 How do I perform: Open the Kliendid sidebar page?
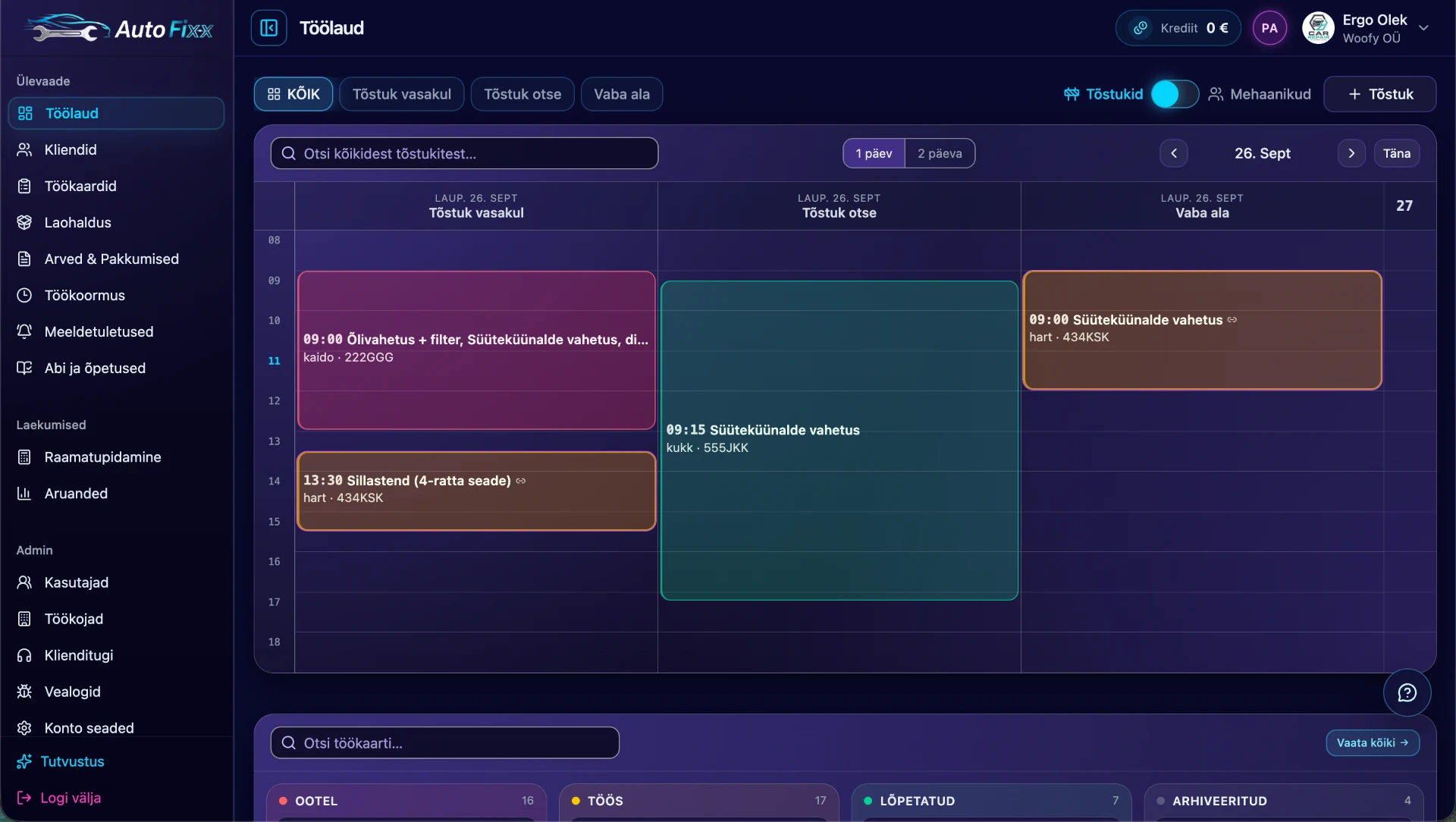116,149
